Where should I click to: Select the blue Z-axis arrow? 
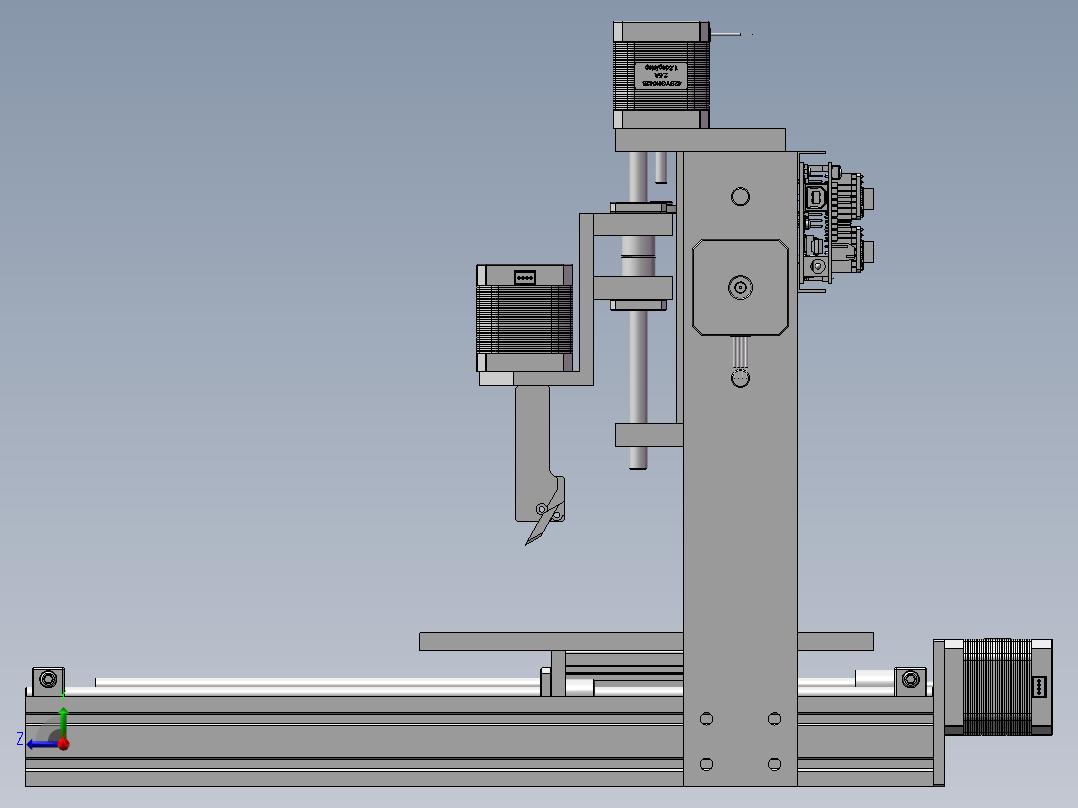click(x=40, y=743)
